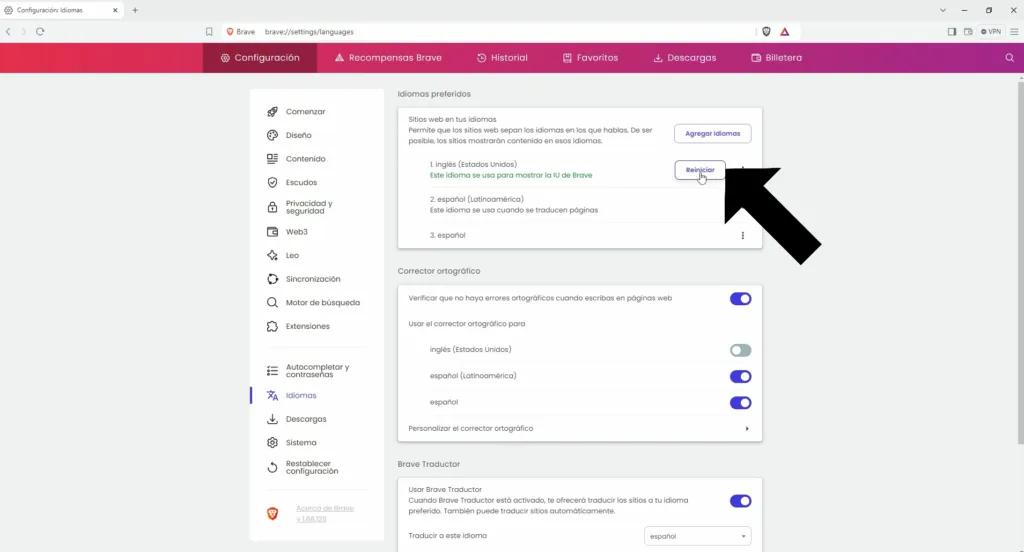
Task: Open Sistema gear icon in sidebar
Action: tap(272, 442)
